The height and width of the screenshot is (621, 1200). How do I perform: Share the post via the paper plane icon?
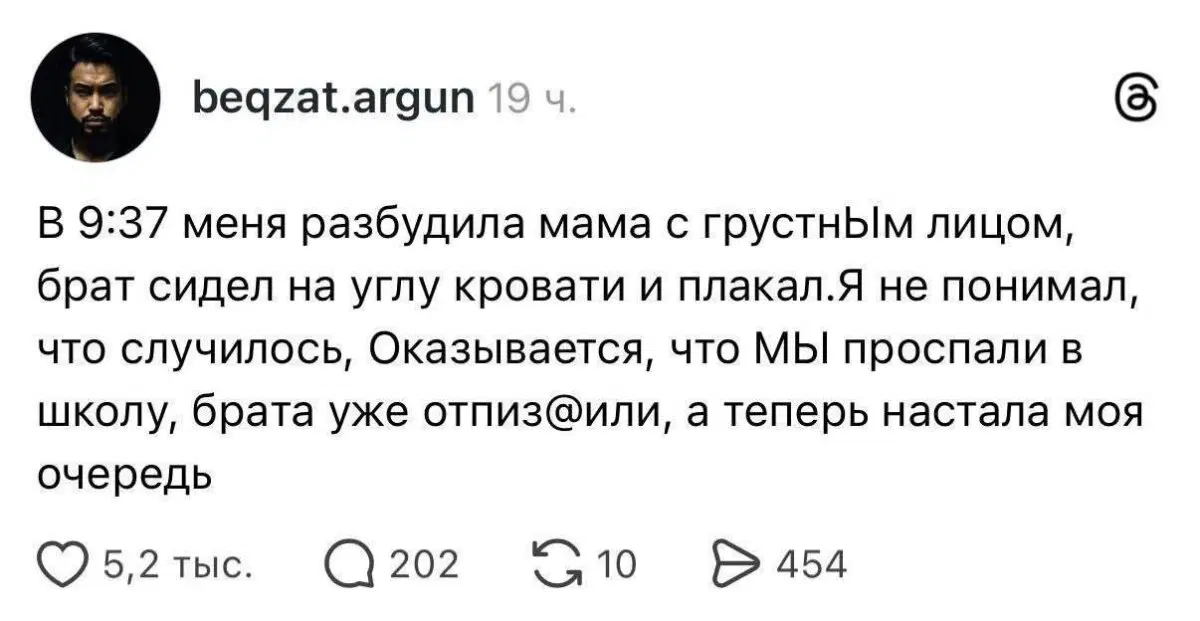click(737, 564)
